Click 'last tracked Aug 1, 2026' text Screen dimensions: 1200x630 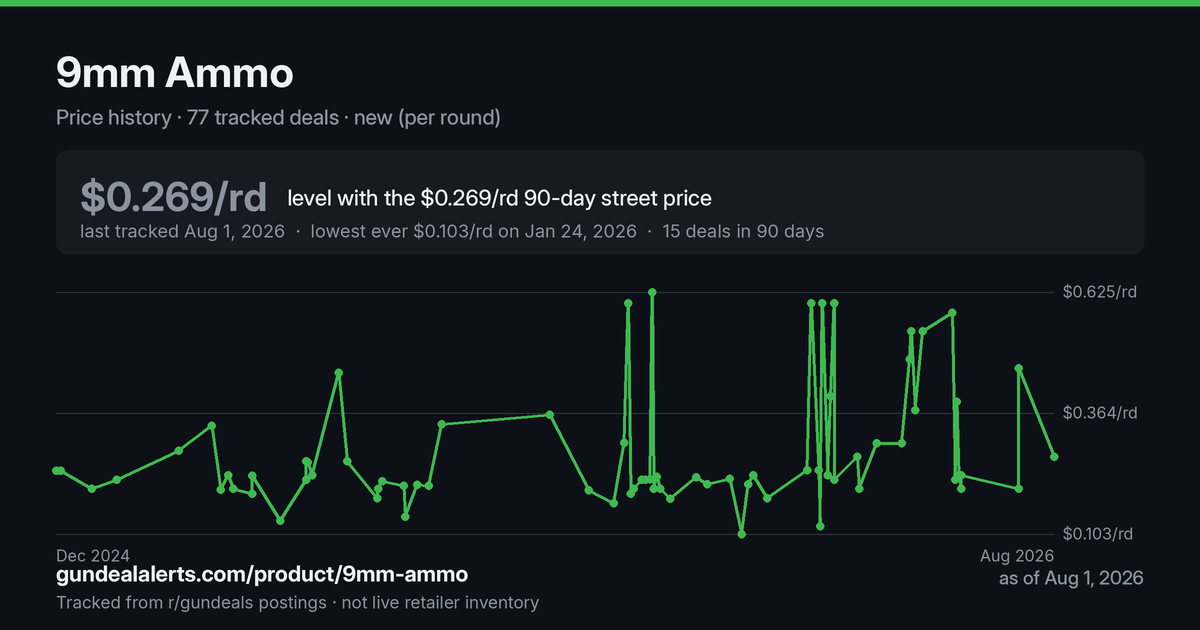(183, 231)
